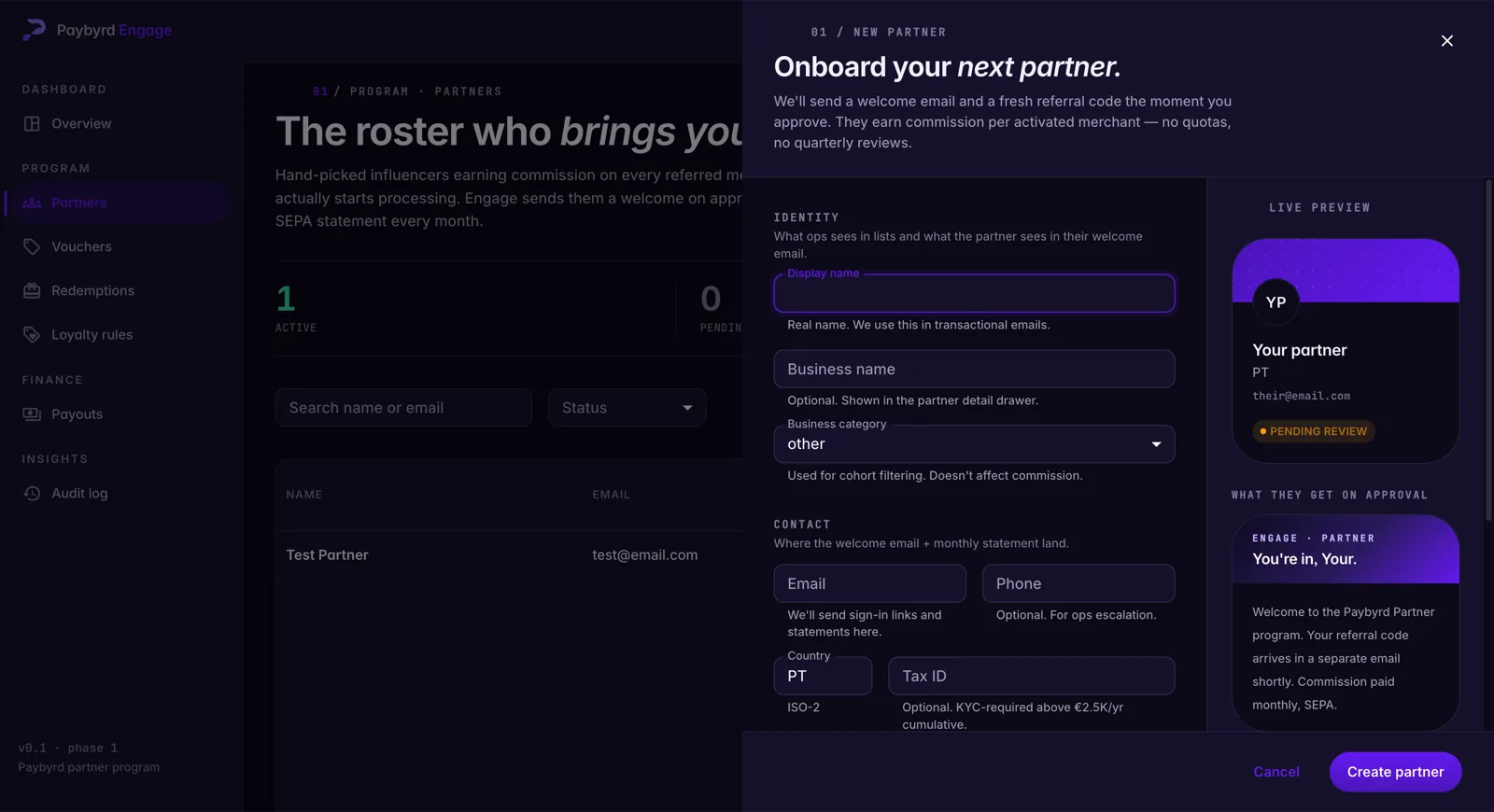Click the Phone input field
This screenshot has height=812, width=1494.
1078,583
